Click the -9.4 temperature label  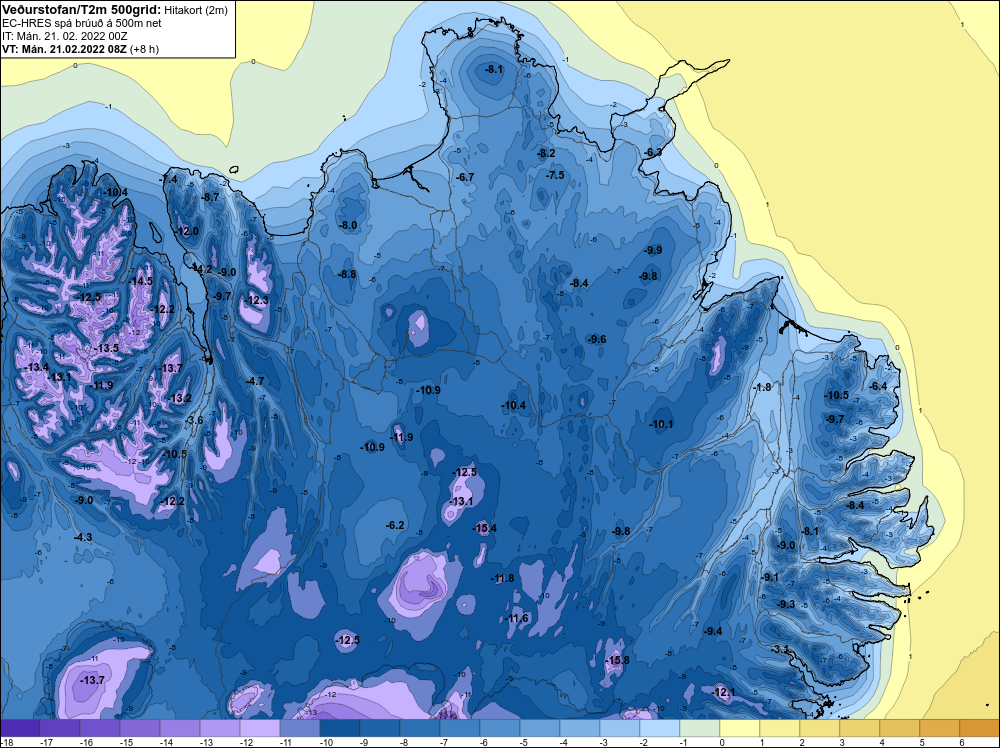click(x=713, y=631)
